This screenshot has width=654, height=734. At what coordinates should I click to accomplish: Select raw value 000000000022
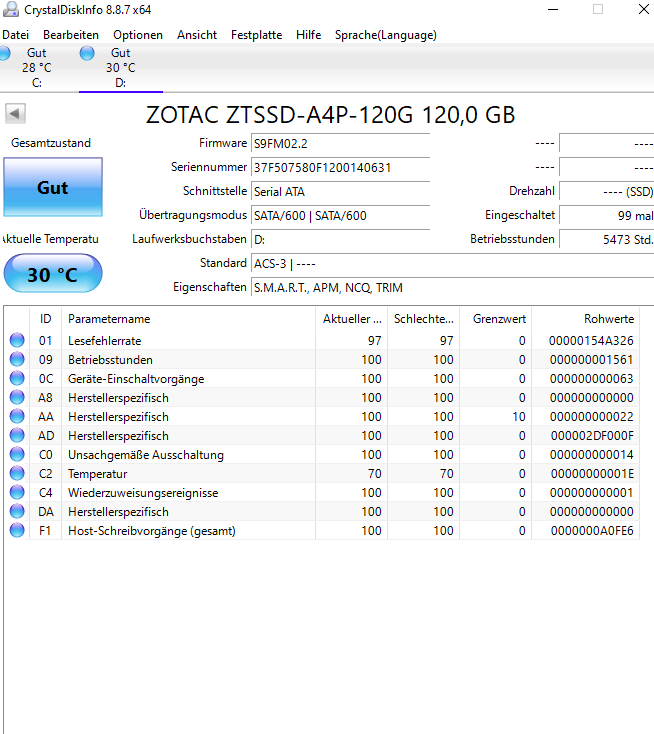[591, 417]
